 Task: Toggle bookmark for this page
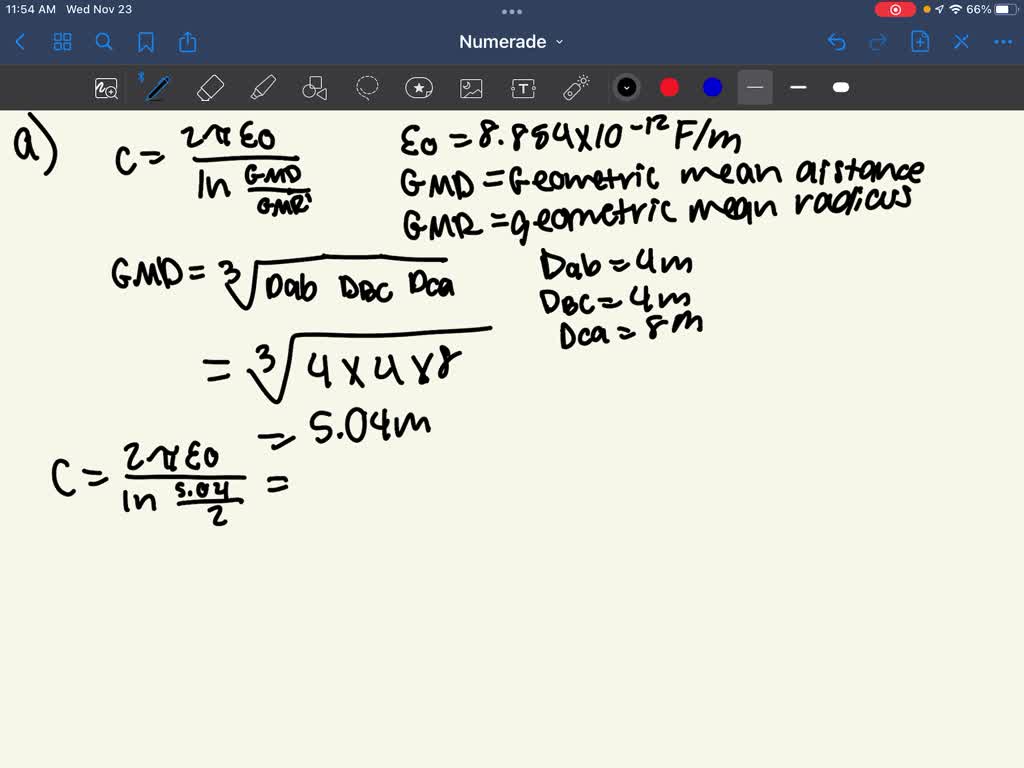pos(146,42)
